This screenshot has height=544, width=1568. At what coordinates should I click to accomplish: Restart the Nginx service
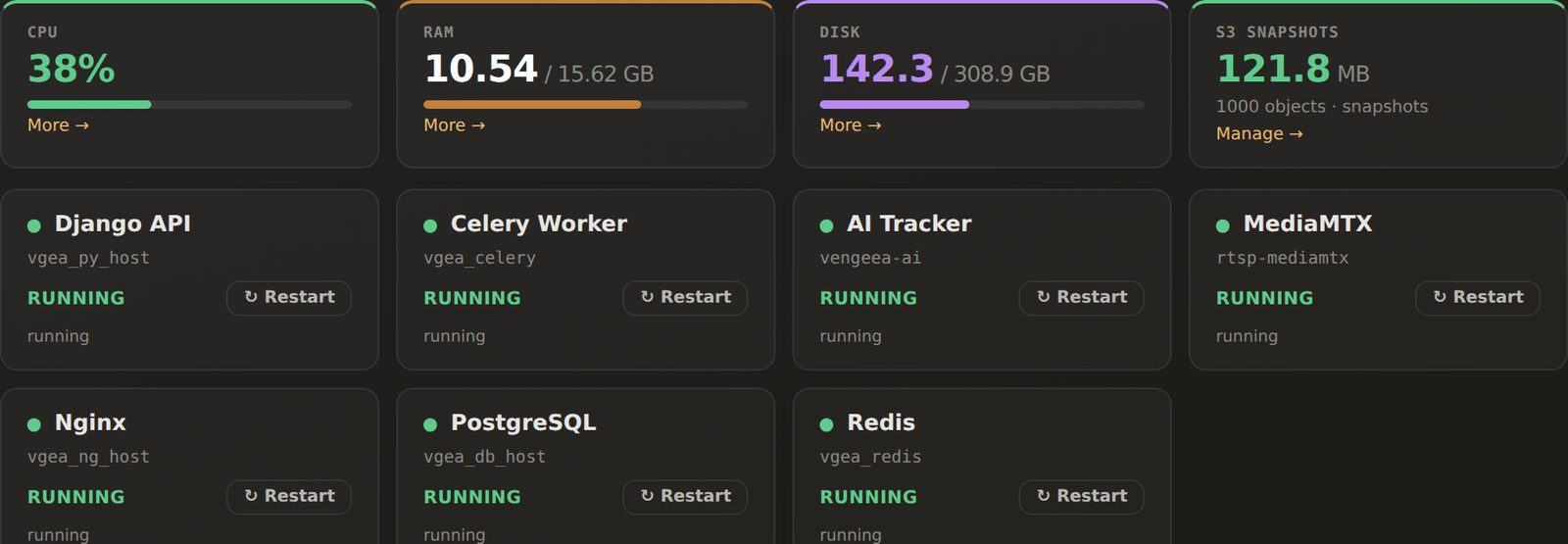tap(289, 497)
